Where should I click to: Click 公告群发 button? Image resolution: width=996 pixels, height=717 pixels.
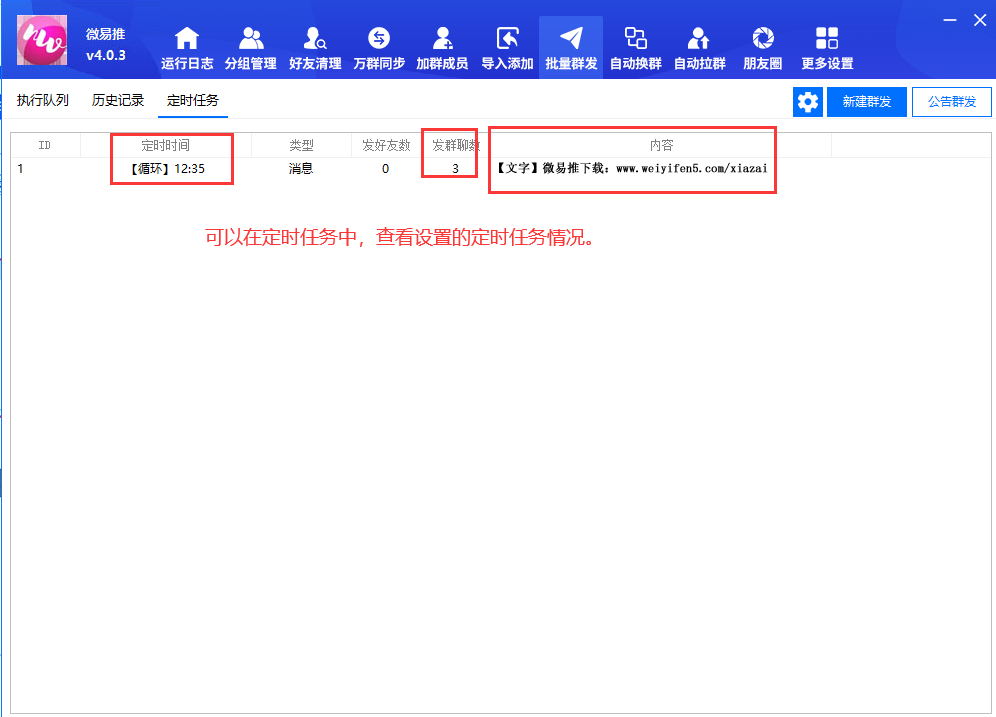(x=952, y=102)
